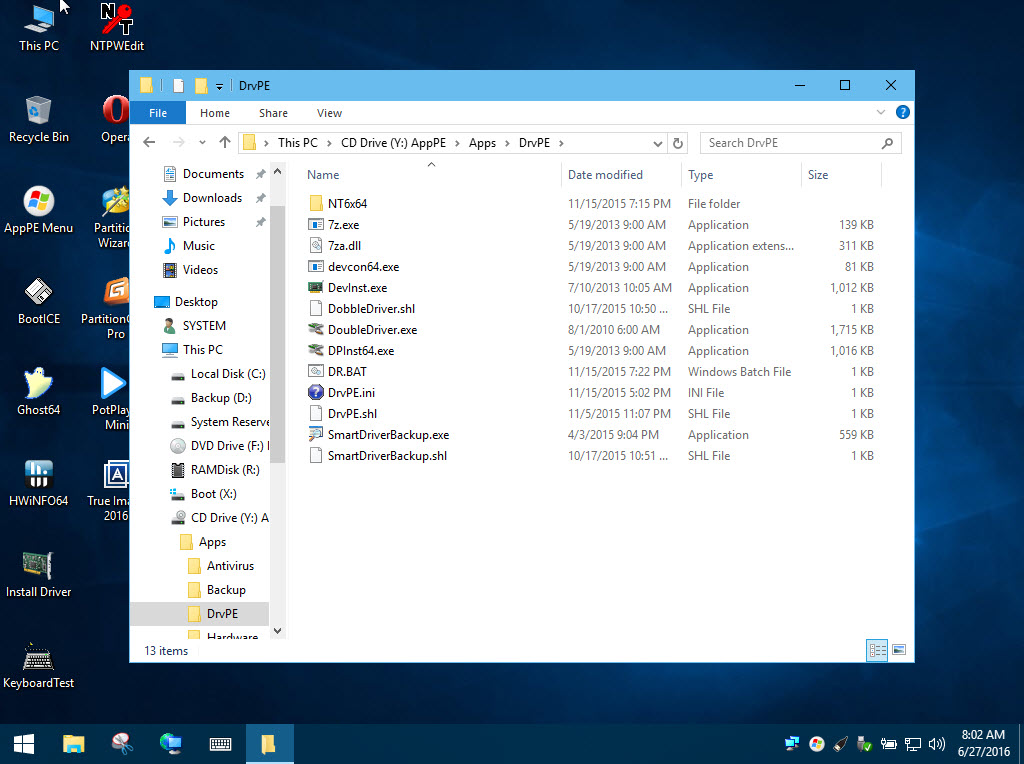Select DPInst64.exe in the file list
The height and width of the screenshot is (764, 1024).
[x=360, y=351]
